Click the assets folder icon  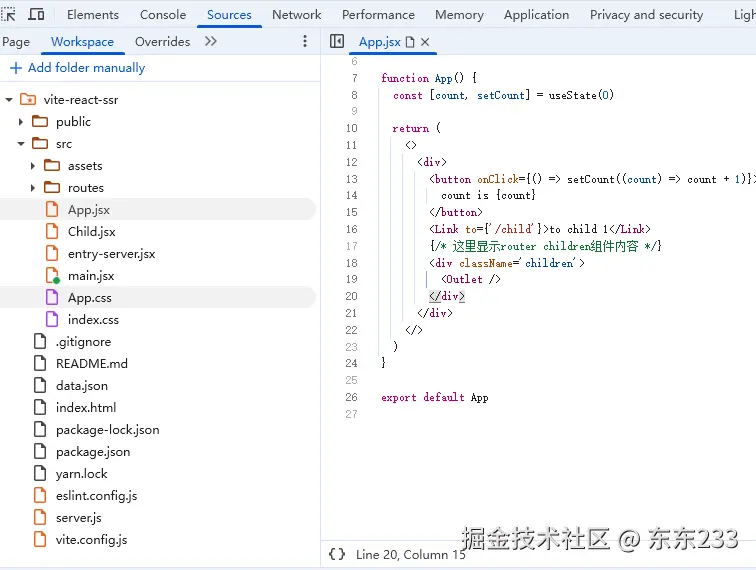(52, 165)
